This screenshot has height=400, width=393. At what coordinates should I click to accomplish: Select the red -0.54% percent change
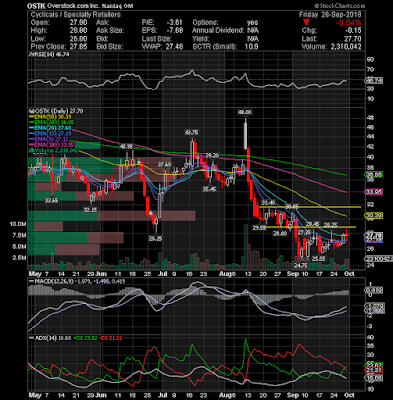[x=348, y=23]
